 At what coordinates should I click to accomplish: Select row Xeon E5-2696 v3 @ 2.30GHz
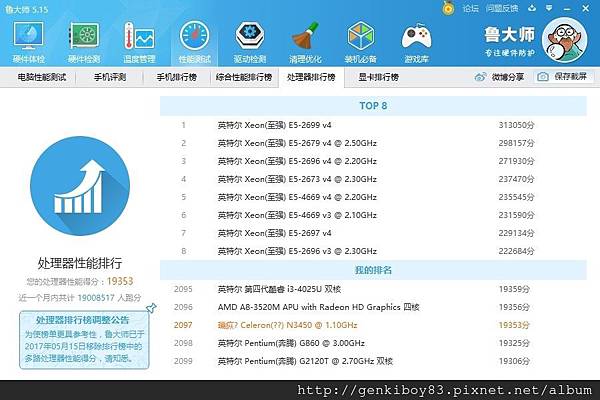[x=373, y=251]
